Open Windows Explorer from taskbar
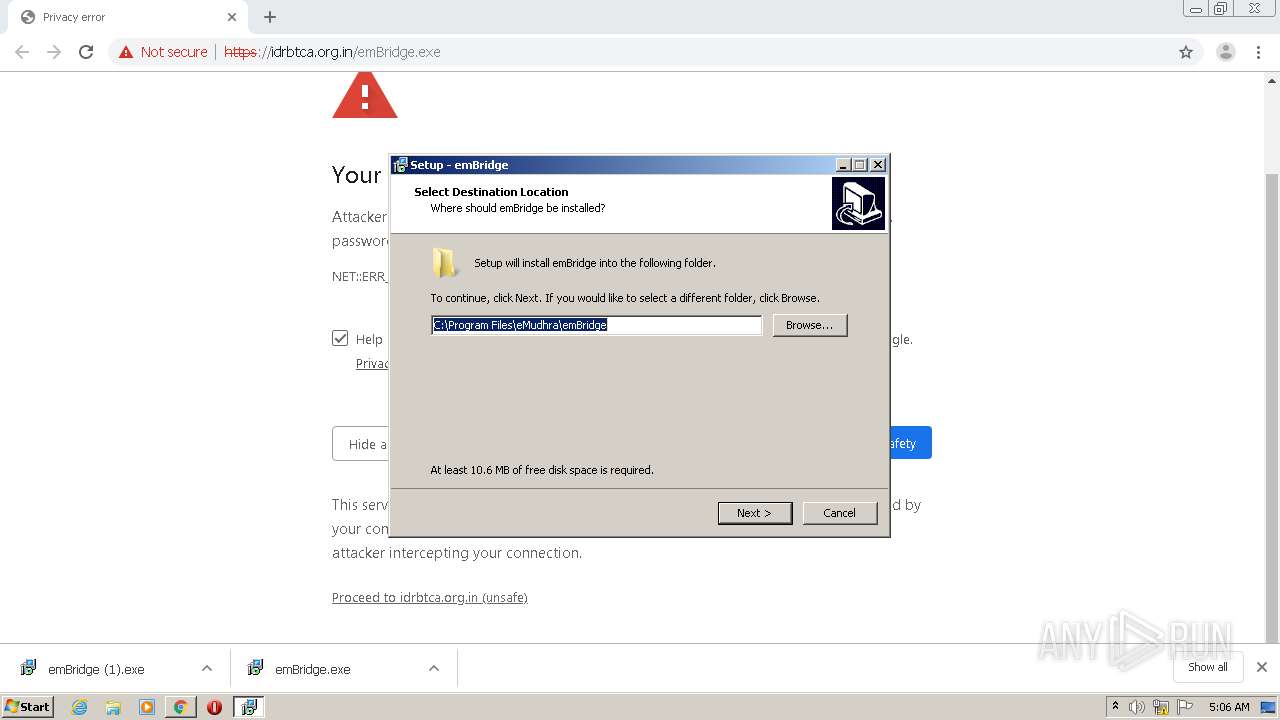1280x720 pixels. click(113, 707)
